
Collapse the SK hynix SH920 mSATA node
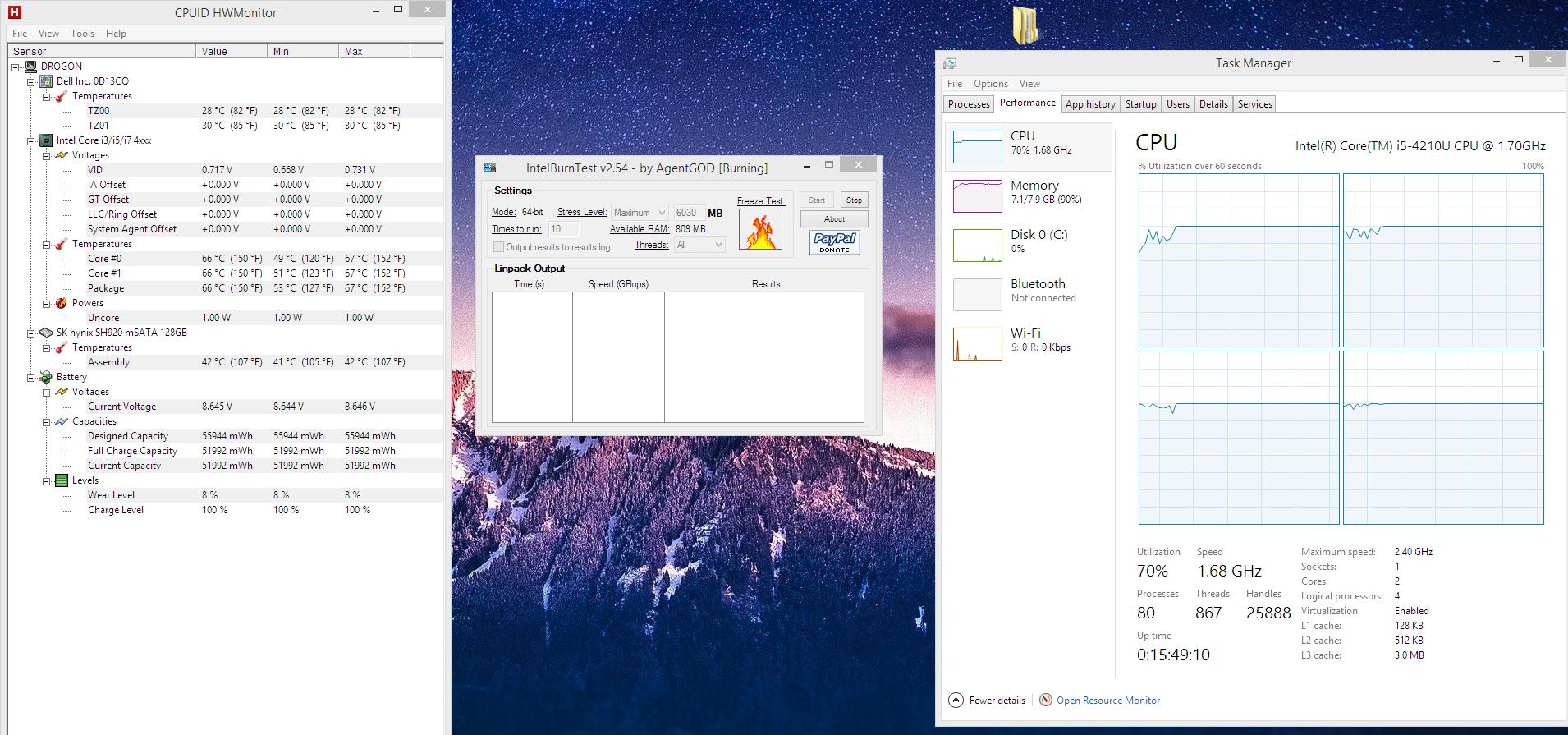31,333
